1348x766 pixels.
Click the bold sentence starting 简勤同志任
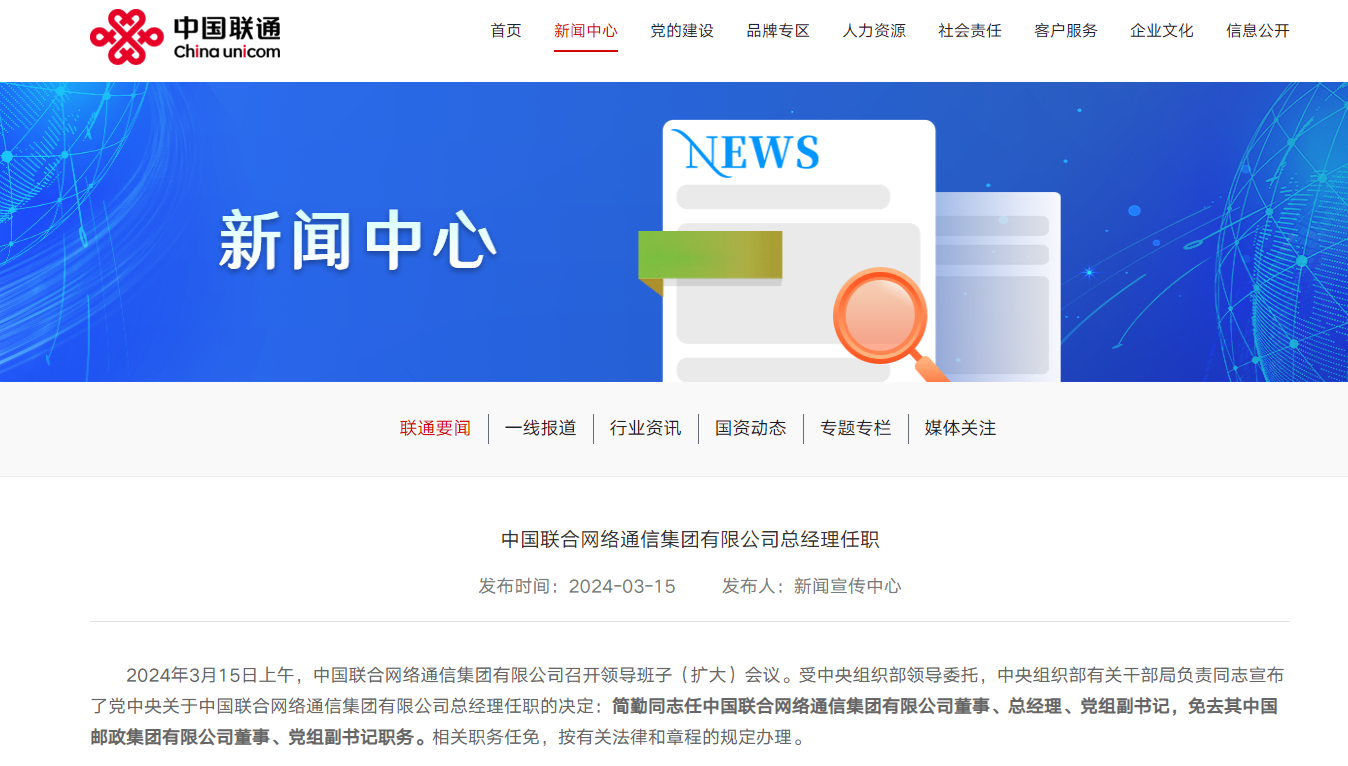pyautogui.click(x=684, y=722)
